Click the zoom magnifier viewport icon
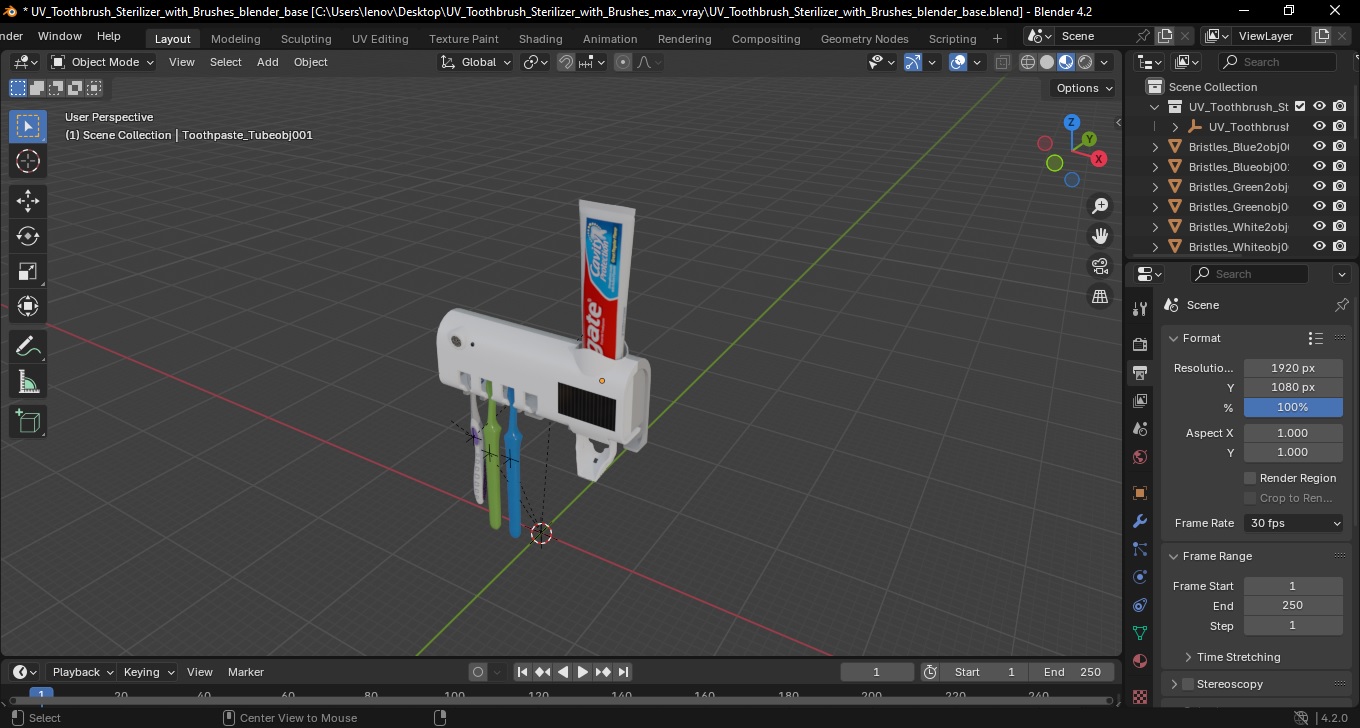 tap(1100, 206)
